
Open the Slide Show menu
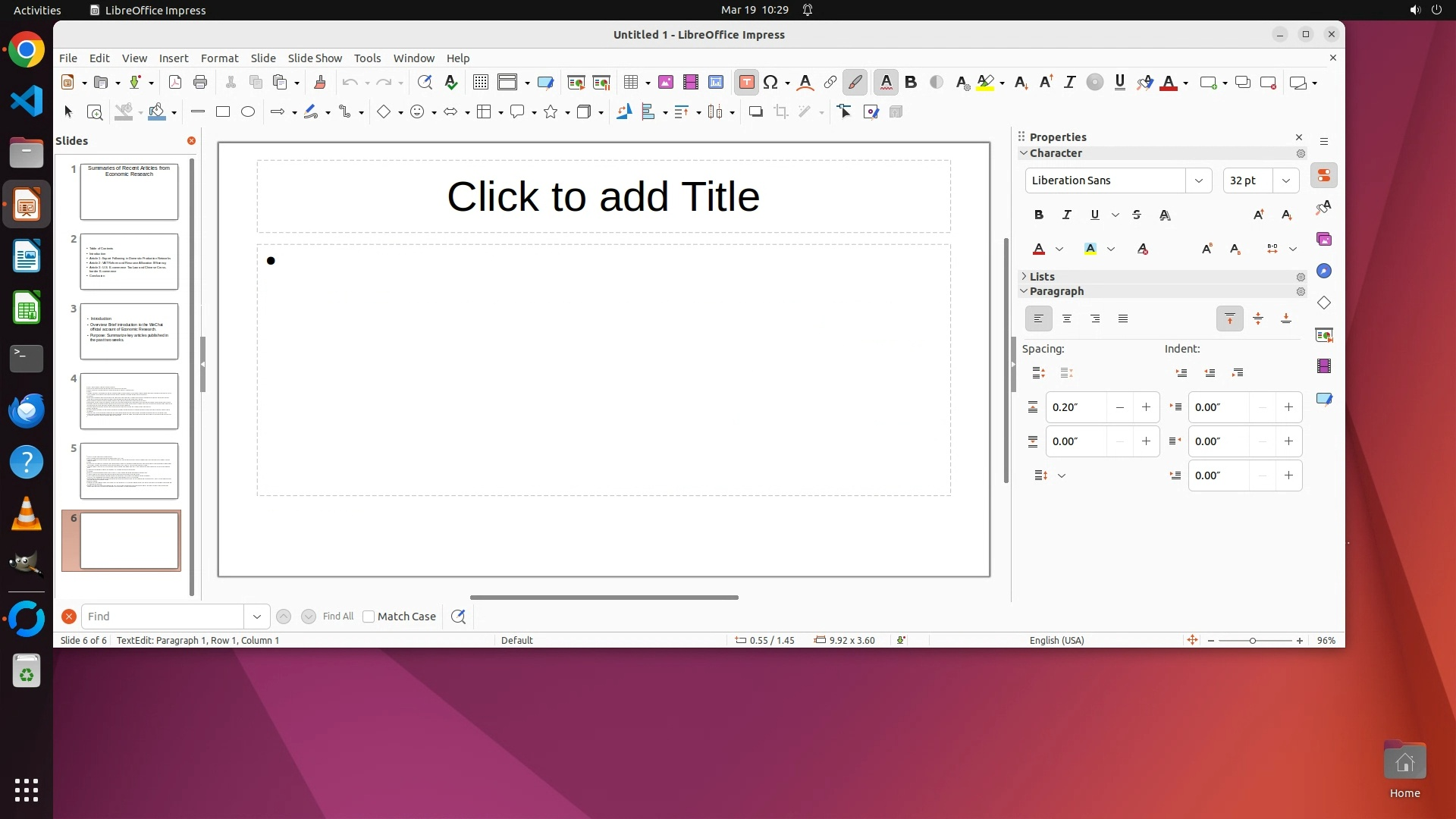click(x=315, y=58)
